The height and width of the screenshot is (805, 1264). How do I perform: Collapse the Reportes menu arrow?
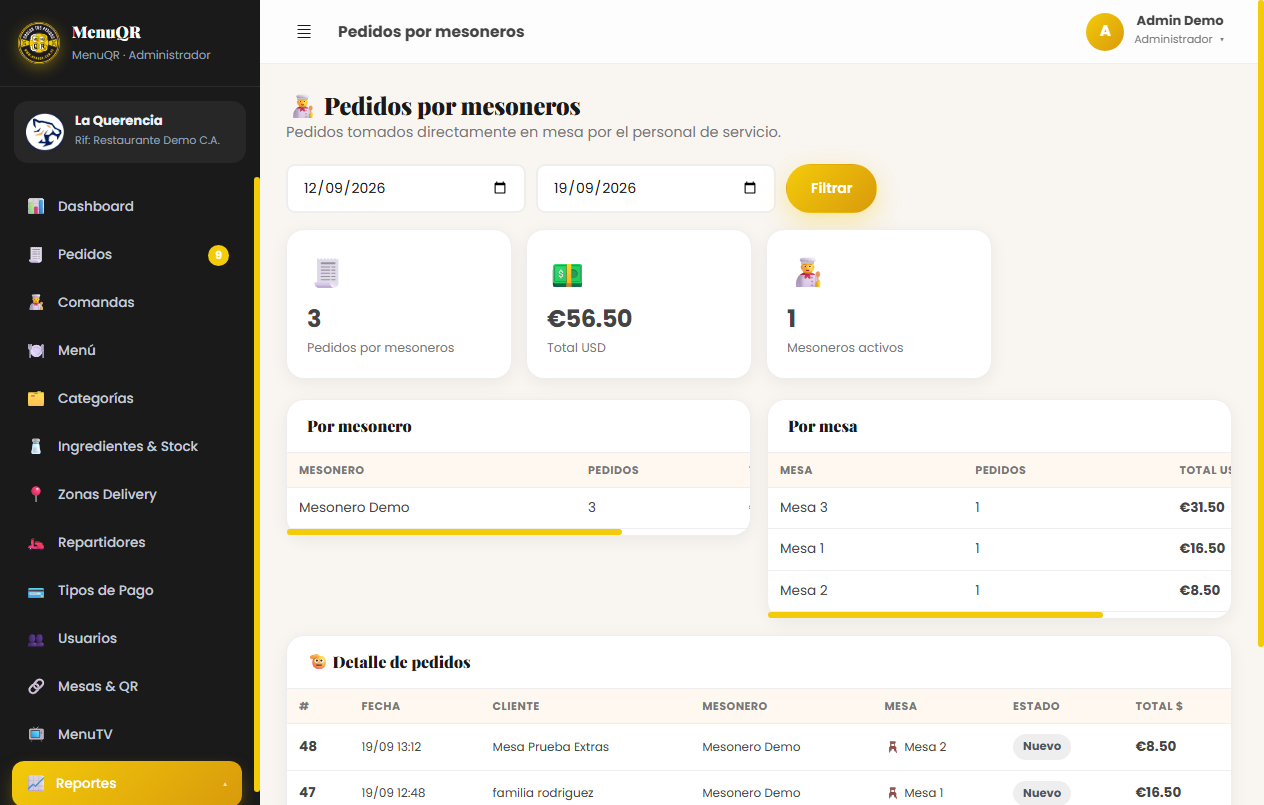225,784
